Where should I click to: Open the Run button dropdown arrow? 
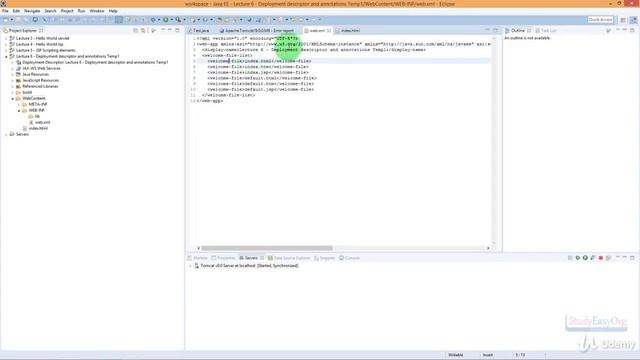tap(171, 20)
